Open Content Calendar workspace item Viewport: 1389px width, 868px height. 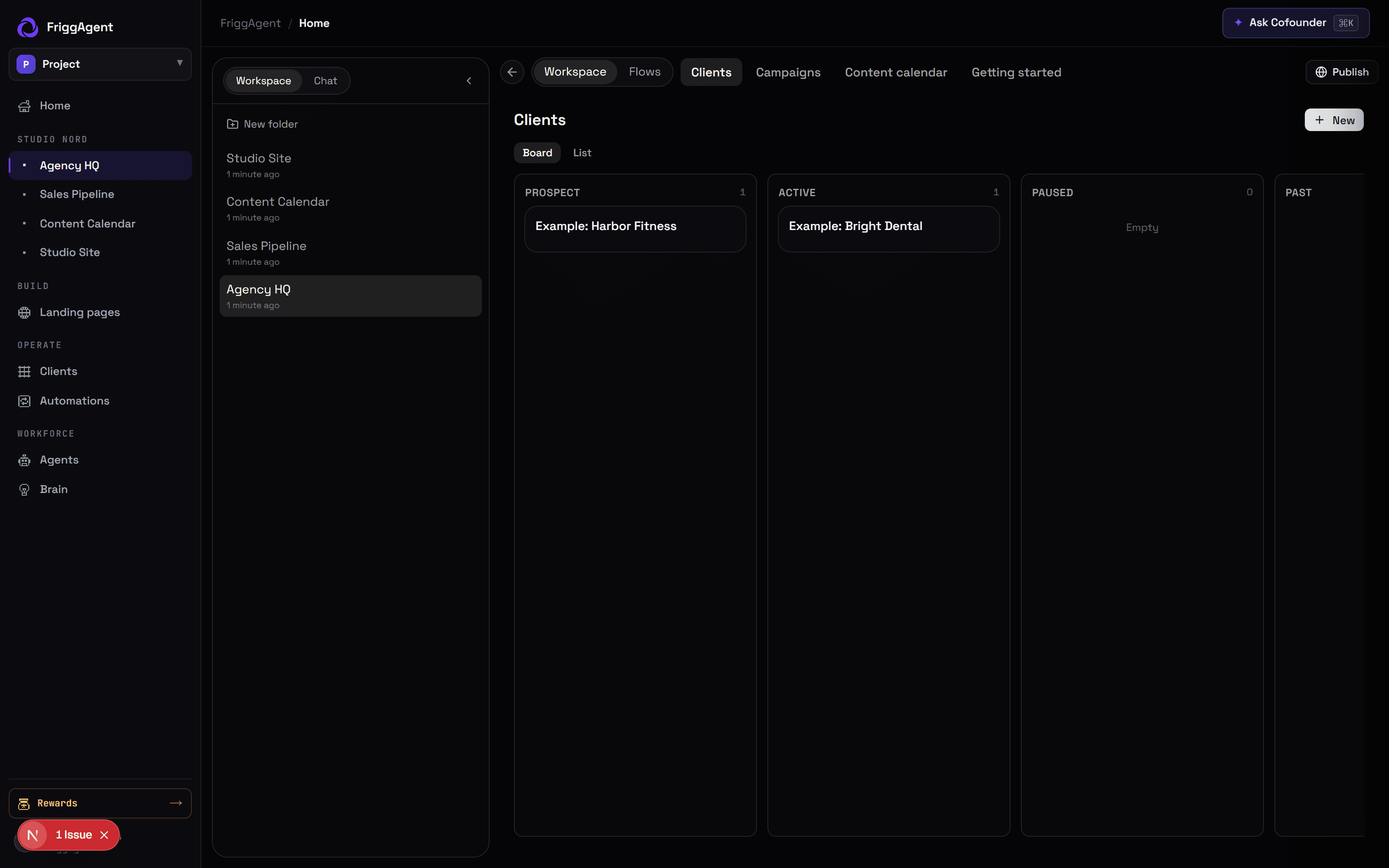click(x=350, y=208)
